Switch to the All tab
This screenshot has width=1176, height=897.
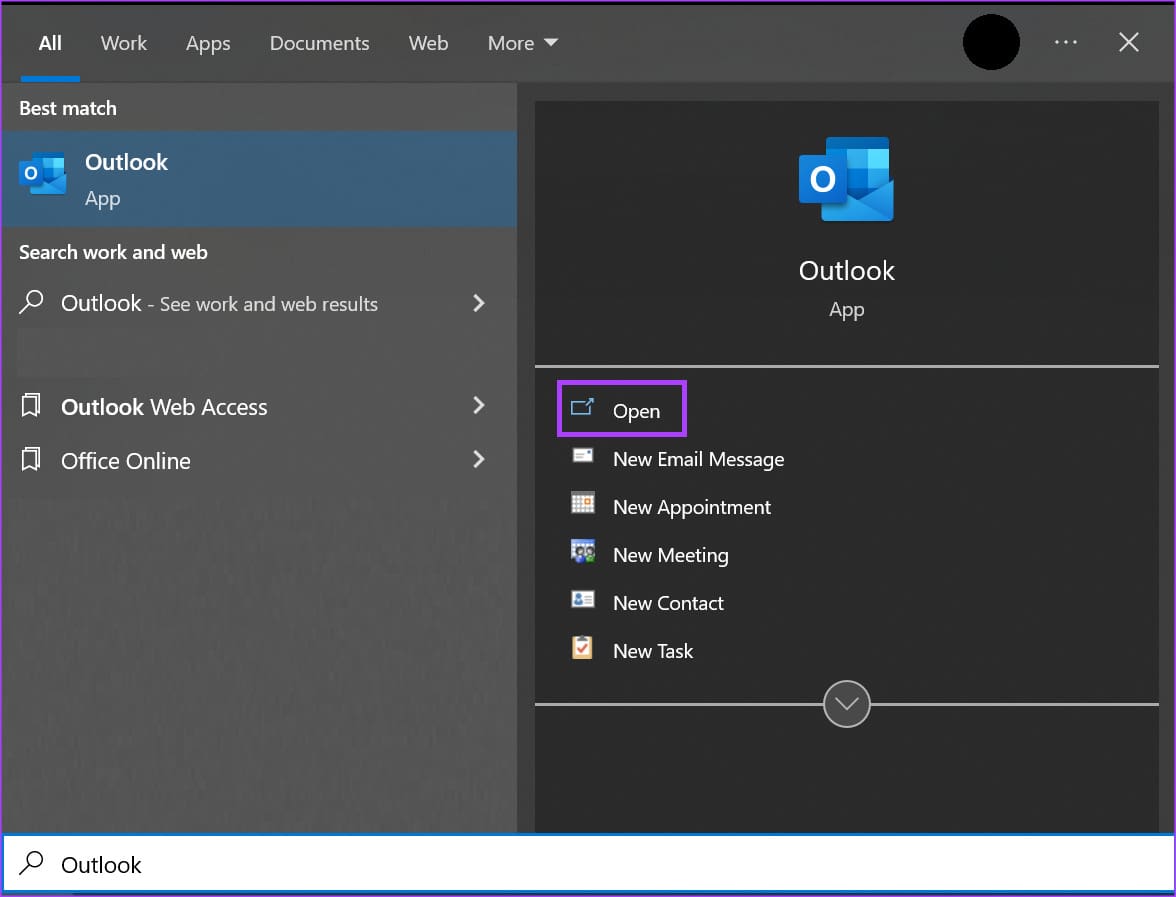click(x=50, y=44)
